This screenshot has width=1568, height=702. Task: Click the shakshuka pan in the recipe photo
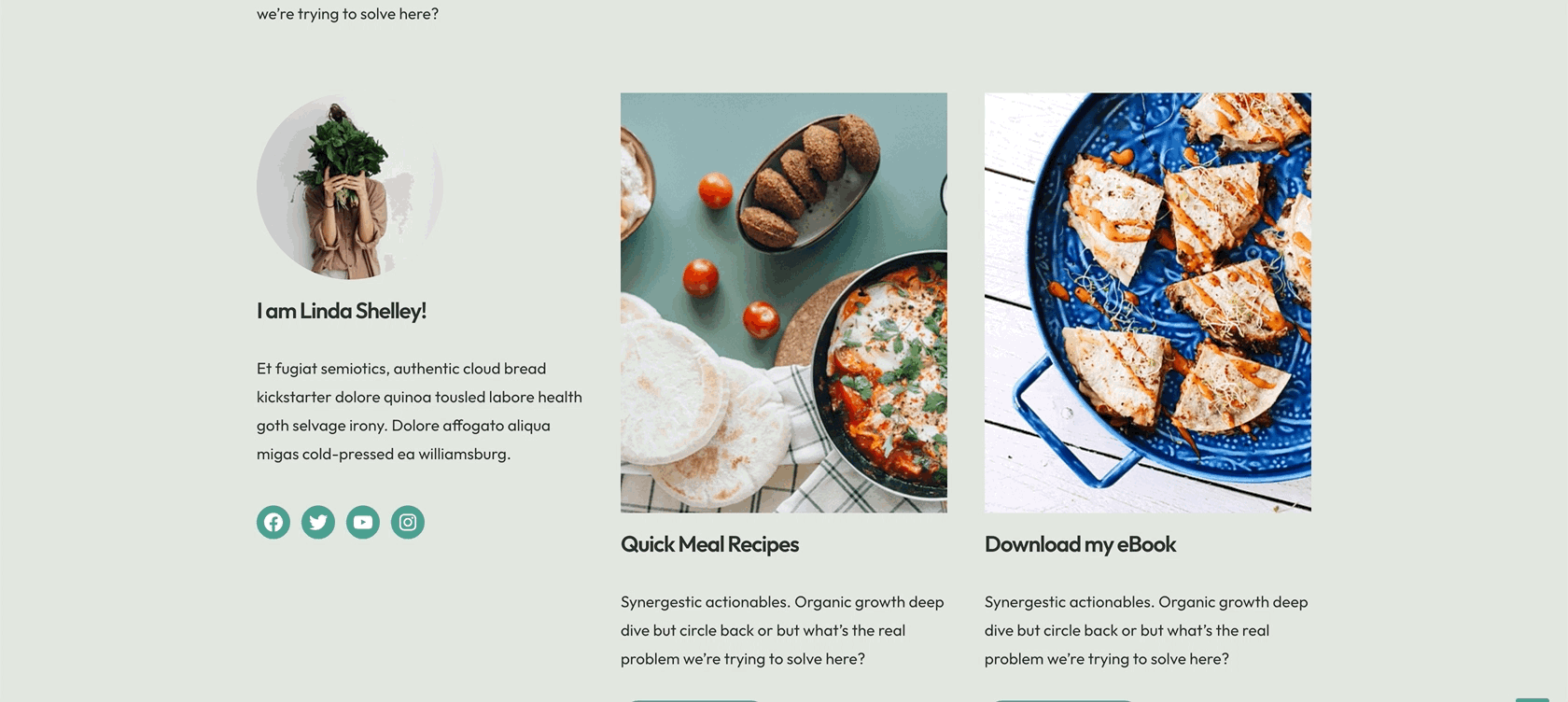point(882,373)
